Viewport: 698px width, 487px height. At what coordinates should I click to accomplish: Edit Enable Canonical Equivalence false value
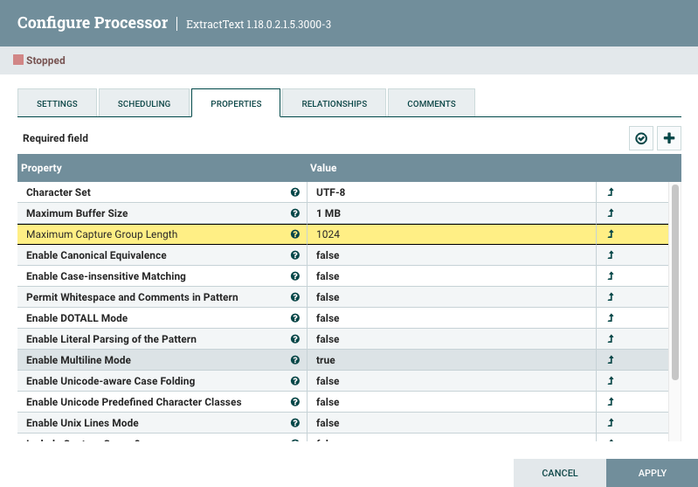pos(451,255)
